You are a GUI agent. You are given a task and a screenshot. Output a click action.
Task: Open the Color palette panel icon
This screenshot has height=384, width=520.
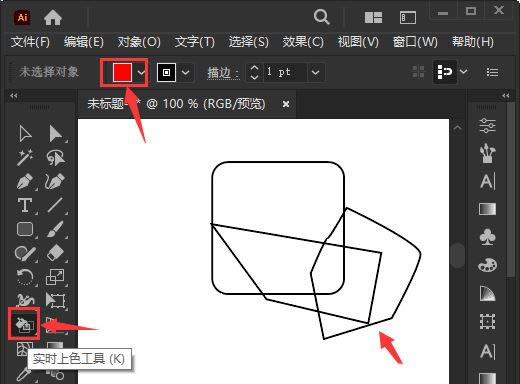[x=487, y=265]
